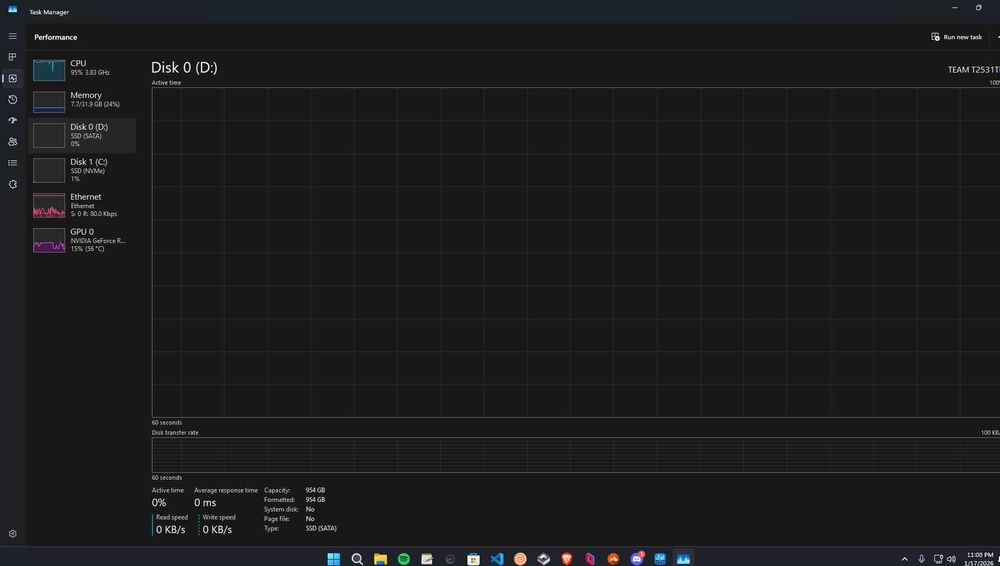Open the Windows Start menu
Screen dimensions: 1000x566
click(x=334, y=559)
